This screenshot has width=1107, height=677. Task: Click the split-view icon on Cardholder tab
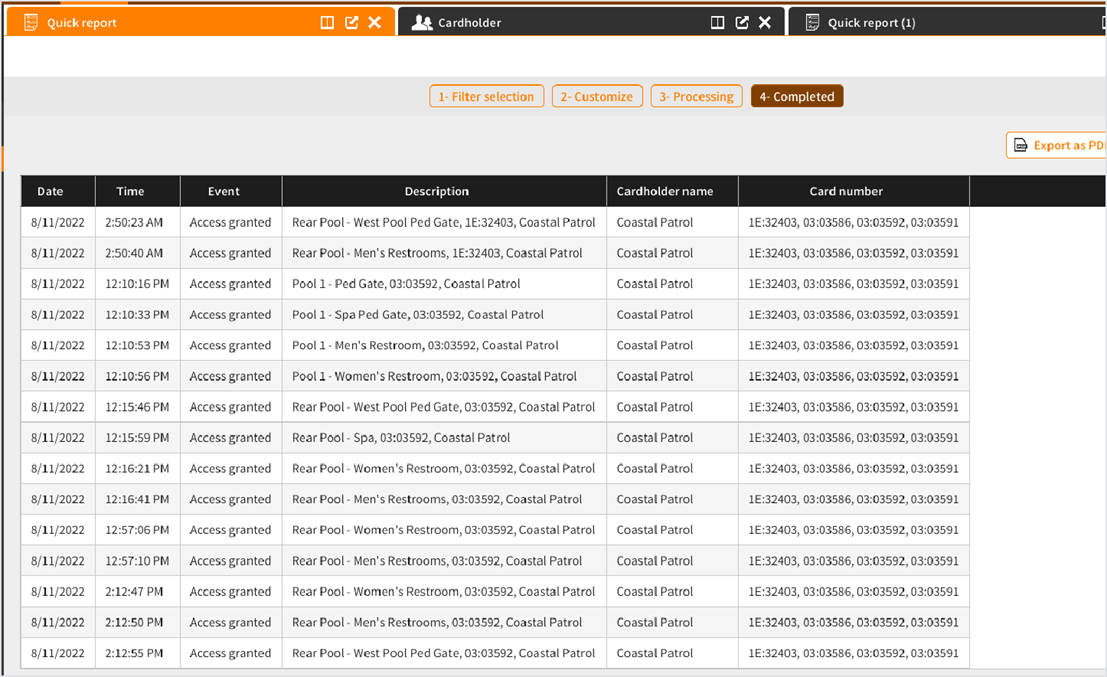tap(717, 23)
